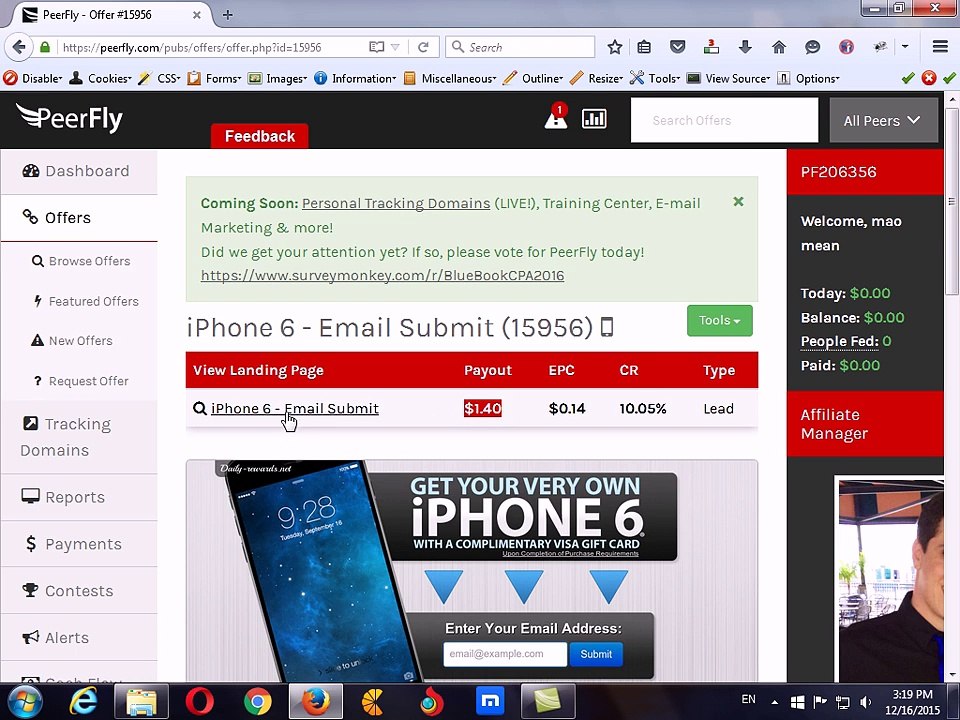Open Options developer toolbar menu
960x720 pixels.
point(808,78)
